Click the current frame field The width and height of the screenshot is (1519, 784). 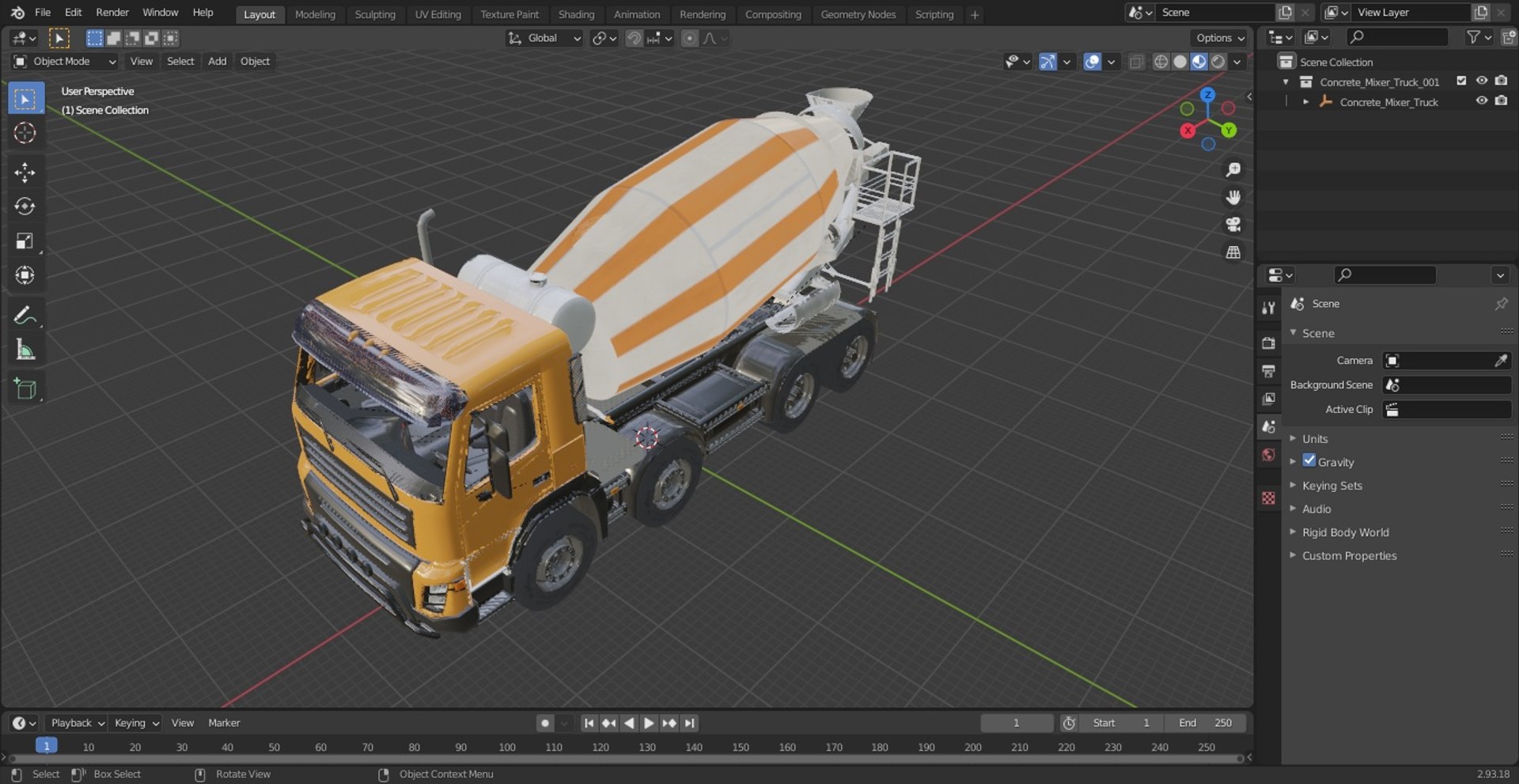tap(1017, 723)
